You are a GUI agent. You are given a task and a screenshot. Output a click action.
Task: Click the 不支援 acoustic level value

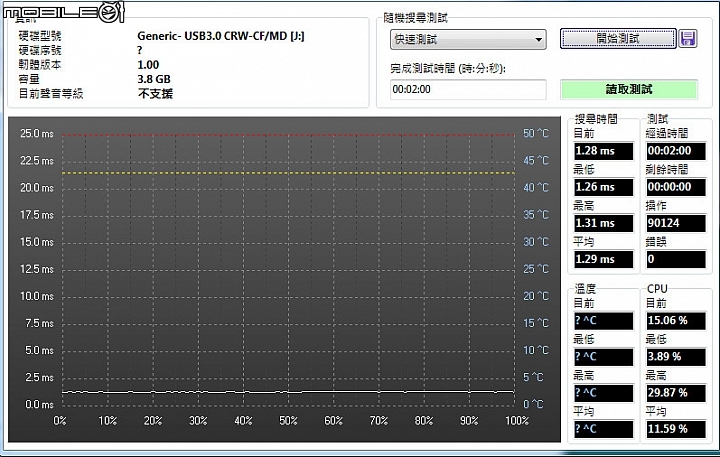point(155,94)
